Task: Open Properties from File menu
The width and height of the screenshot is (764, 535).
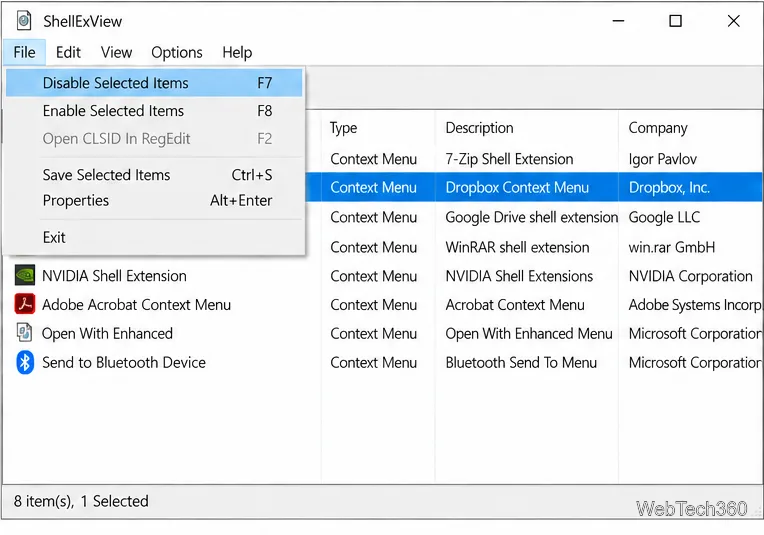Action: point(154,200)
